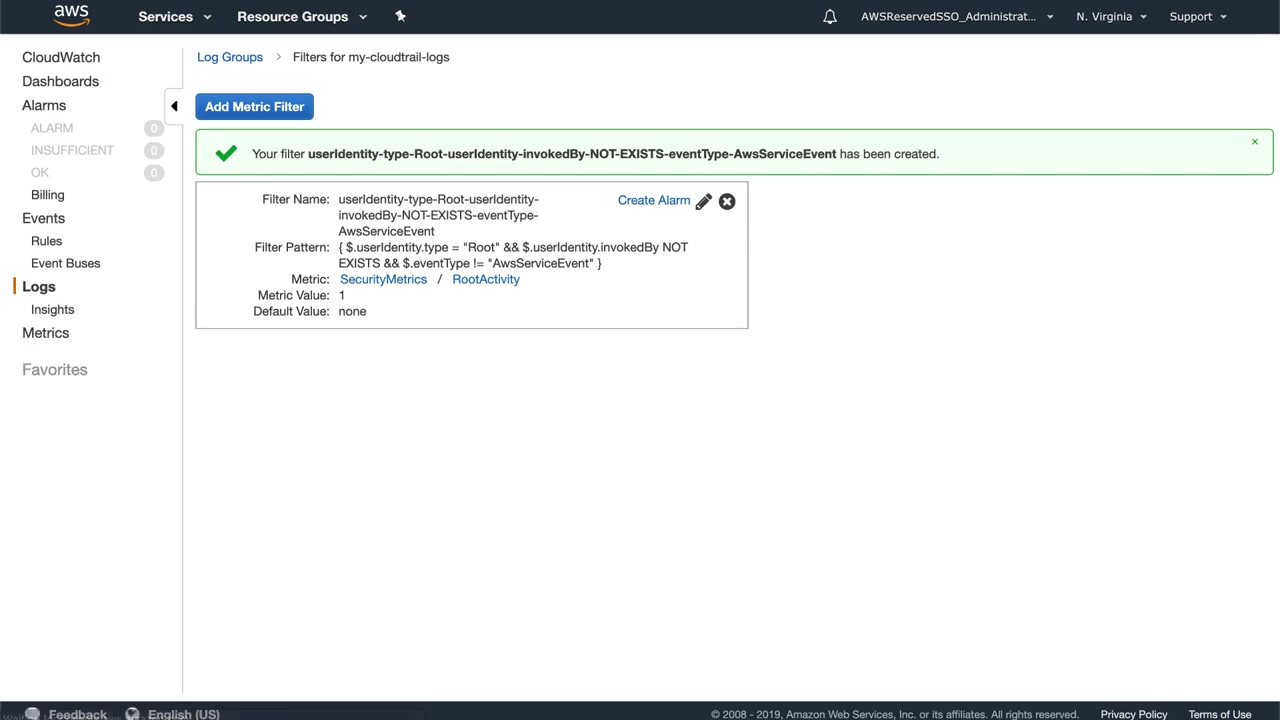Viewport: 1280px width, 720px height.
Task: Open Insights under Logs
Action: pyautogui.click(x=52, y=310)
